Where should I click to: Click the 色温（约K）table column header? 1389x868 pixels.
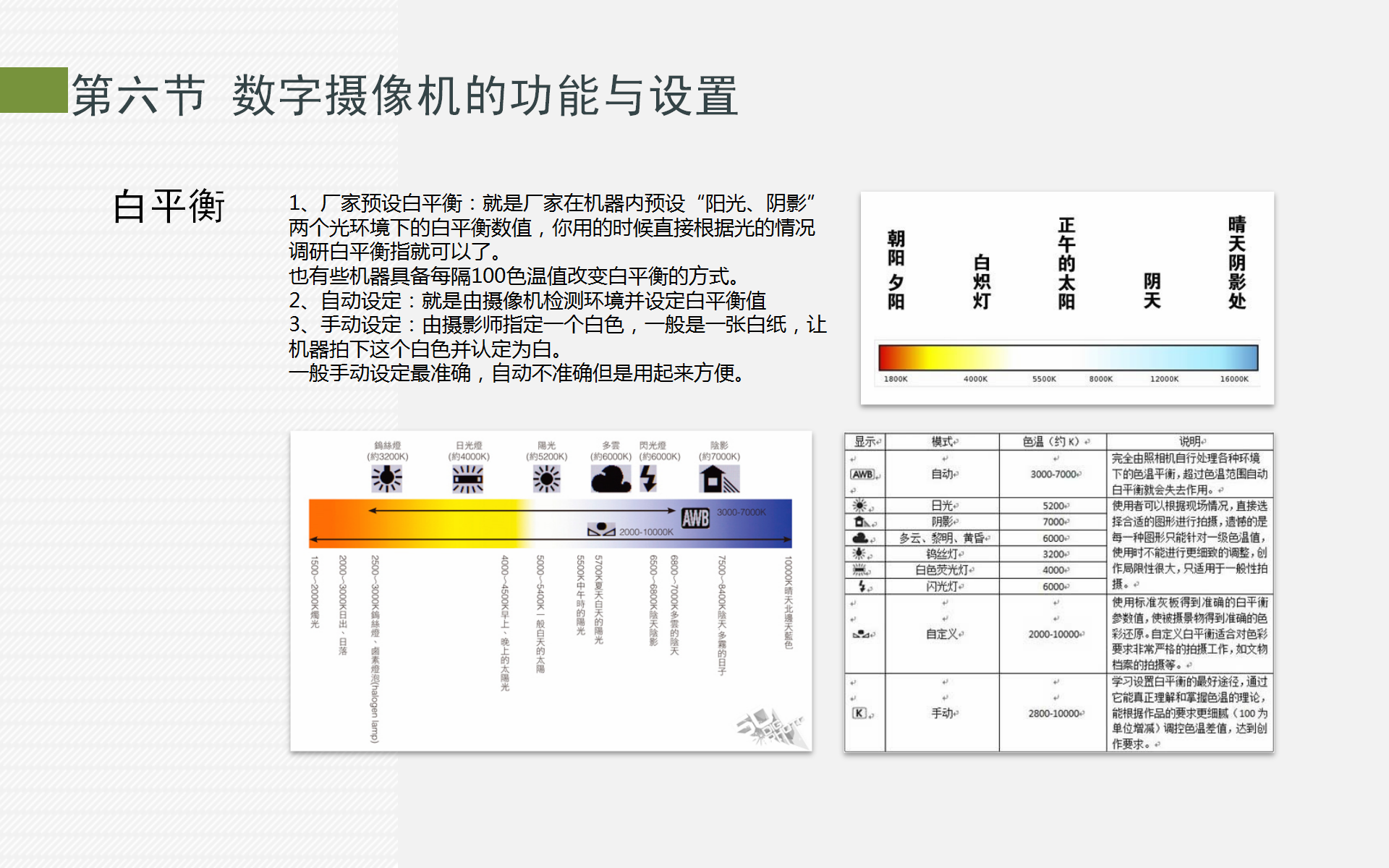point(1053,441)
